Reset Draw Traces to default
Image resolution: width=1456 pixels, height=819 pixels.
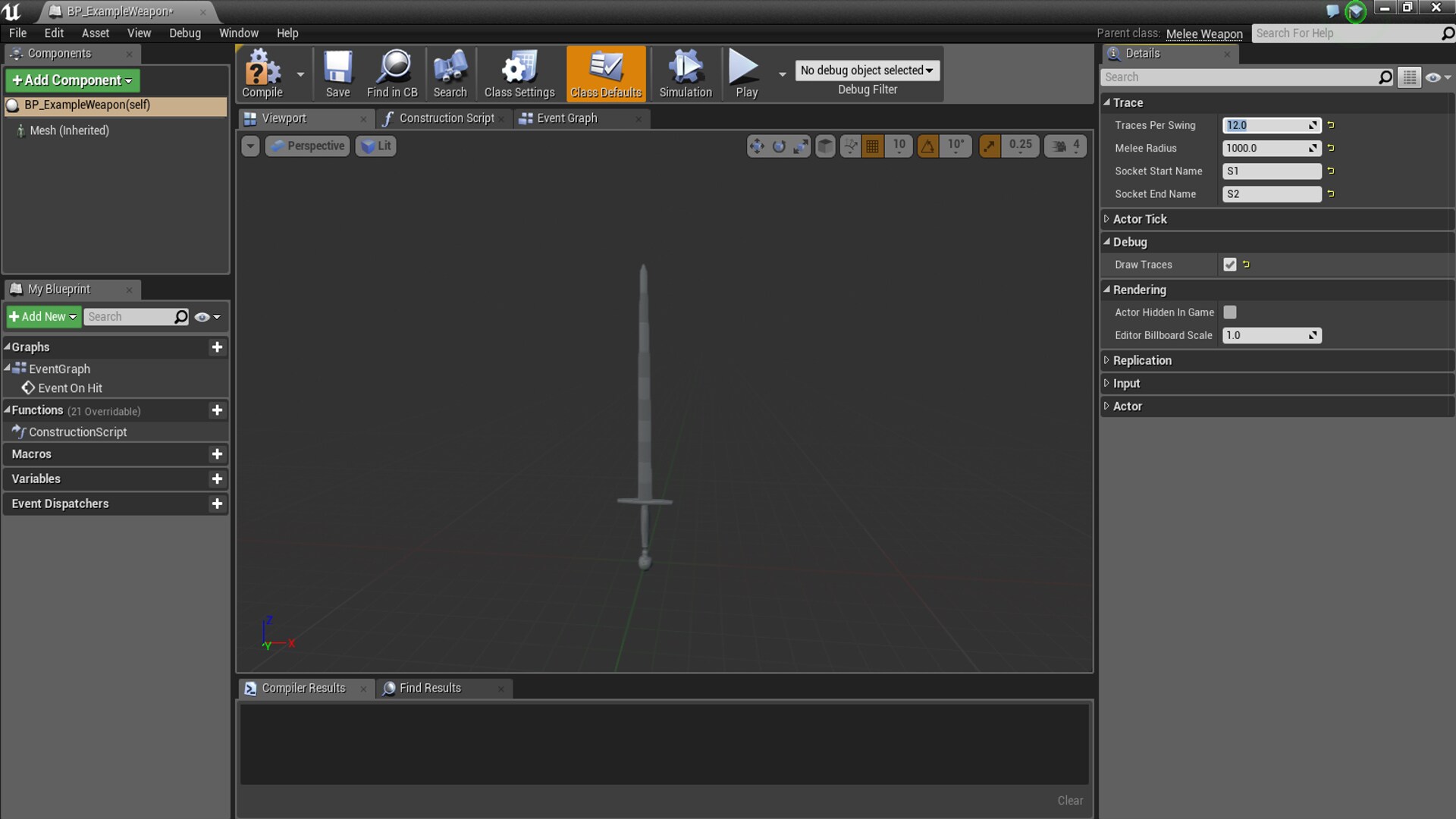point(1246,264)
